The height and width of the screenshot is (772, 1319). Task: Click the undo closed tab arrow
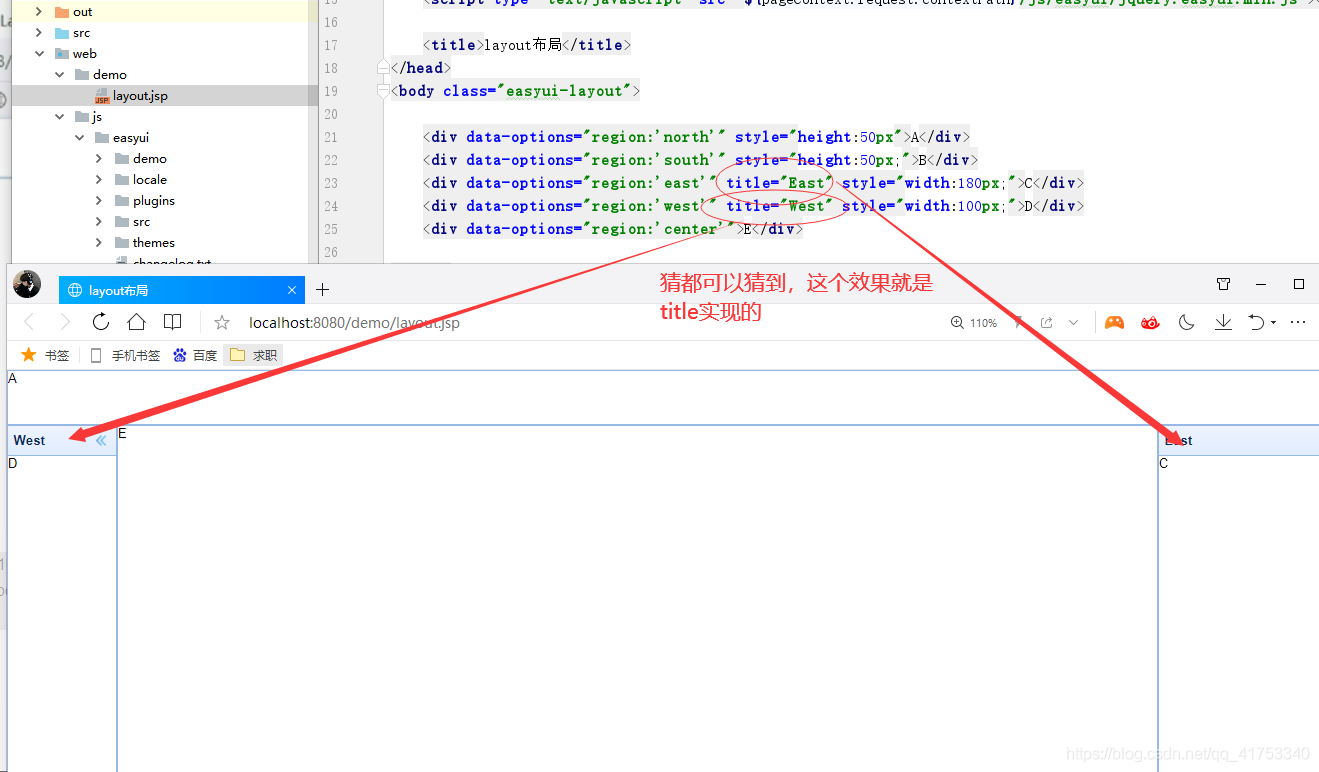[x=1257, y=322]
